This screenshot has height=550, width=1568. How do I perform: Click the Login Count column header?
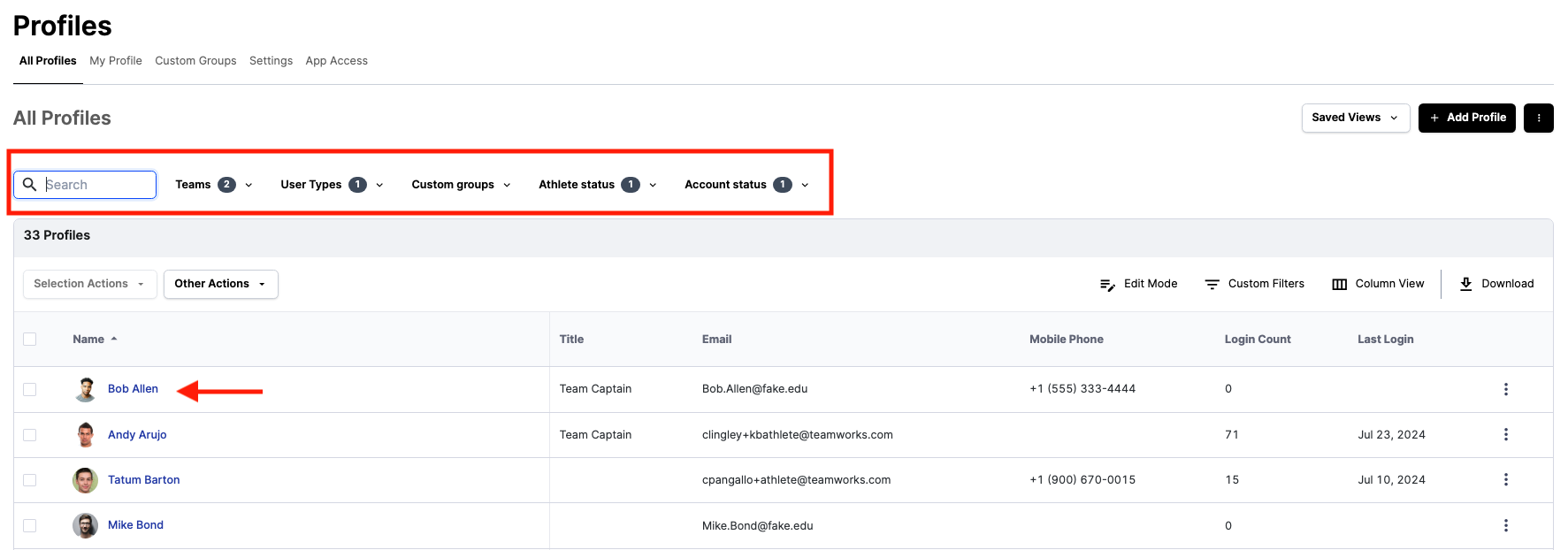click(x=1257, y=339)
